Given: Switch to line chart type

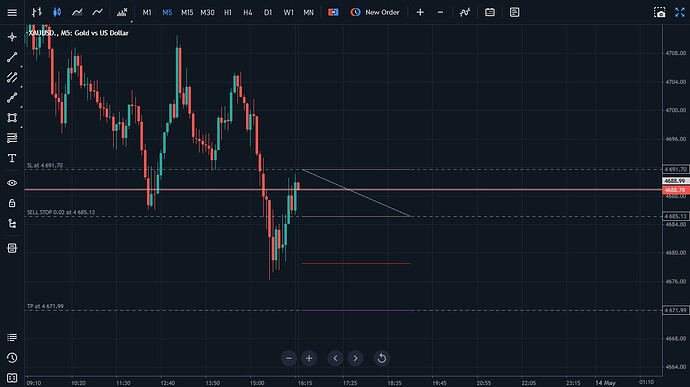Looking at the screenshot, I should click(x=97, y=12).
